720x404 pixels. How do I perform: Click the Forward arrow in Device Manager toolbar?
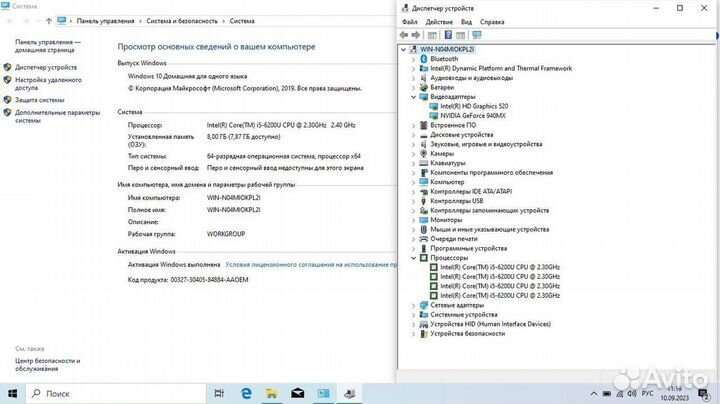pyautogui.click(x=416, y=35)
